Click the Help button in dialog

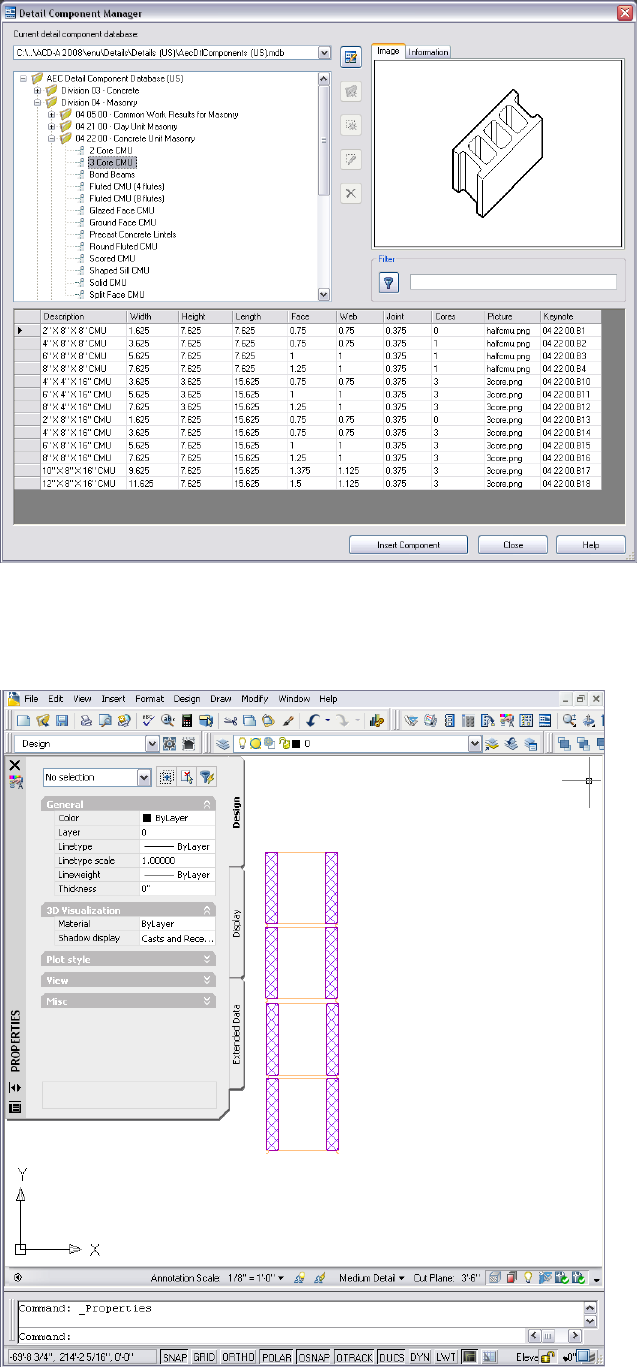click(x=591, y=545)
